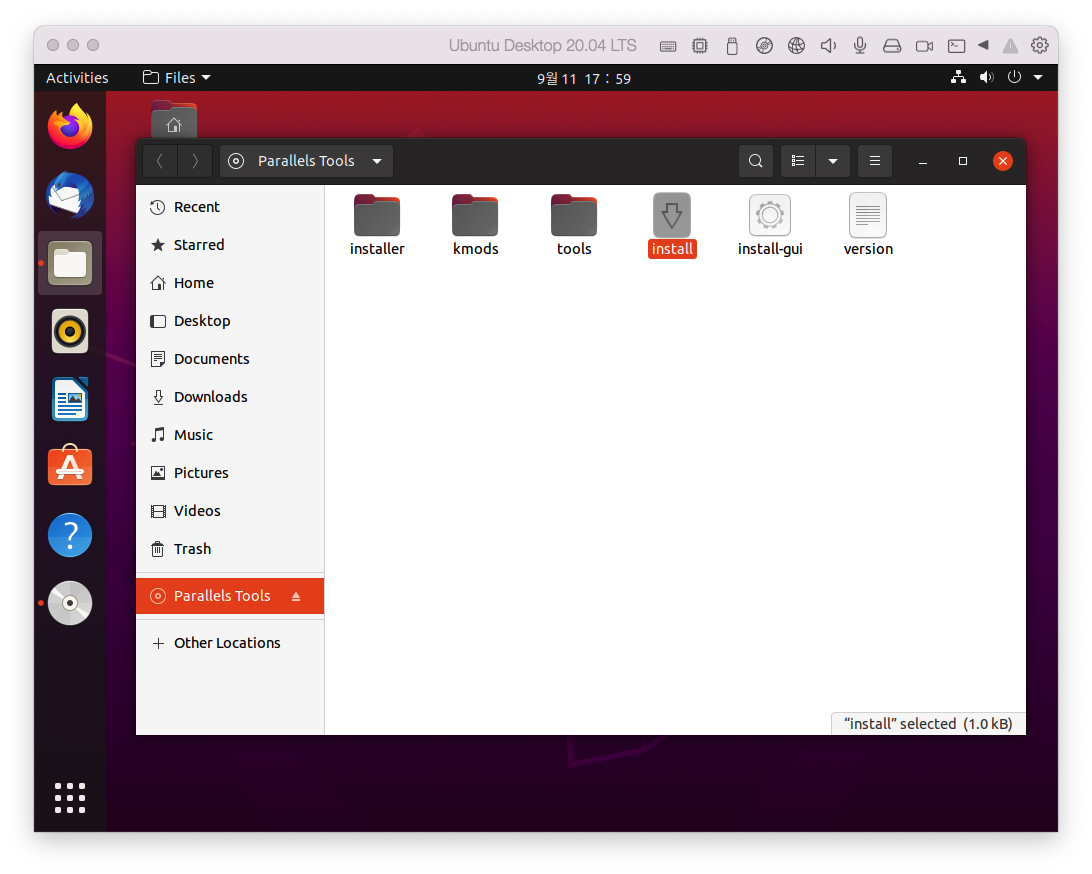Screen dimensions: 1092x874
Task: Click the Parallels keyboard icon
Action: 668,46
